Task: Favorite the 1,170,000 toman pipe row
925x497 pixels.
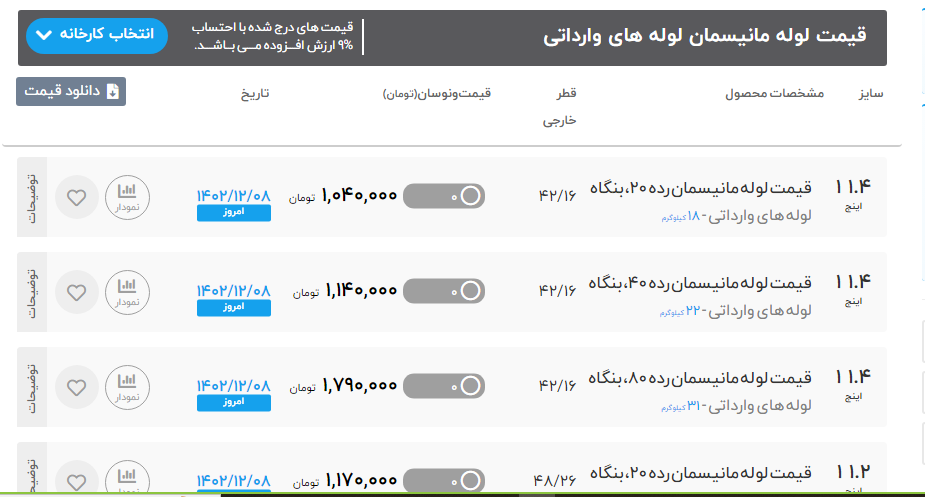Action: click(77, 480)
